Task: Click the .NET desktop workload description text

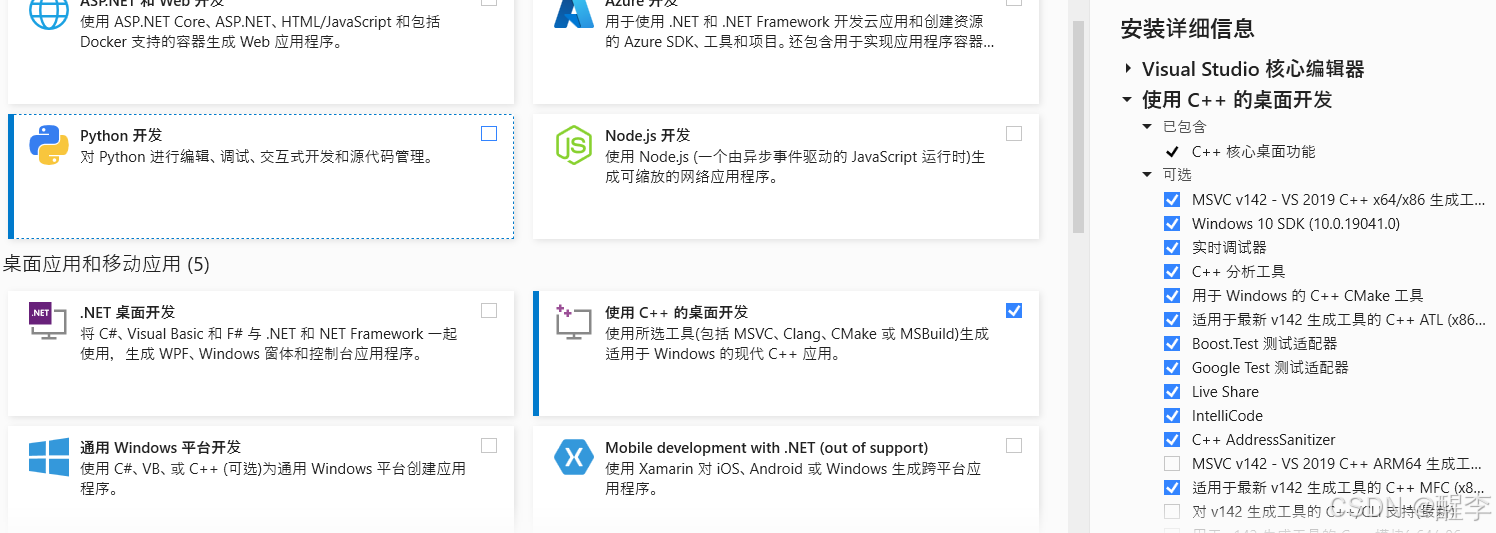Action: (269, 344)
